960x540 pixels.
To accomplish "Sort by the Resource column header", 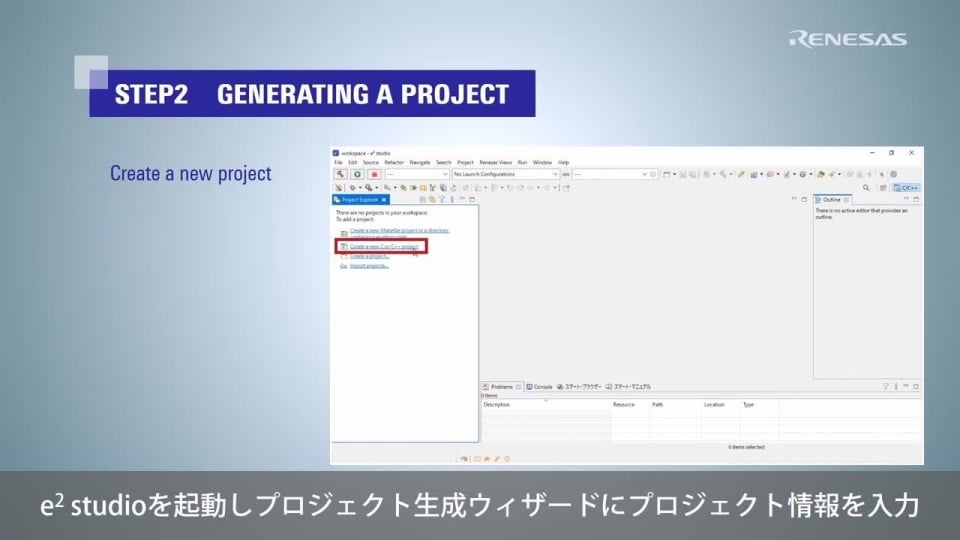I will tap(630, 405).
